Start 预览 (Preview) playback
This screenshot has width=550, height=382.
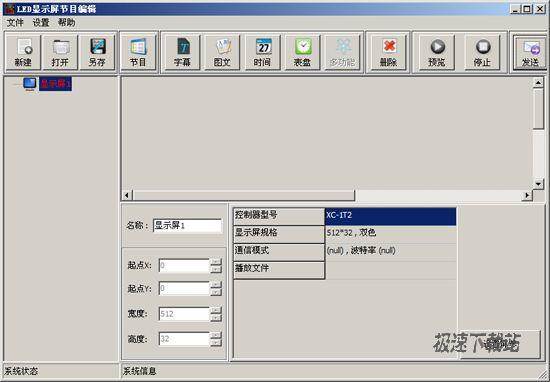(437, 52)
